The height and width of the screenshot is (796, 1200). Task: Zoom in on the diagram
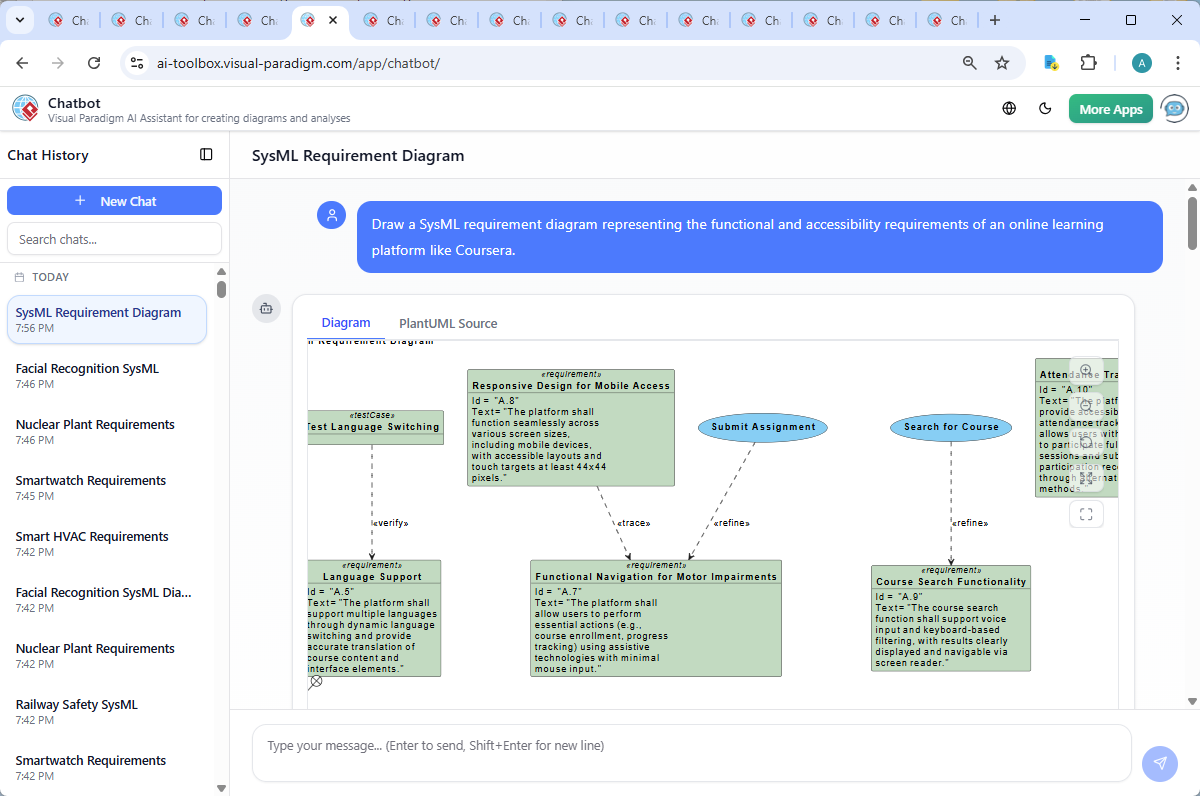(1086, 368)
